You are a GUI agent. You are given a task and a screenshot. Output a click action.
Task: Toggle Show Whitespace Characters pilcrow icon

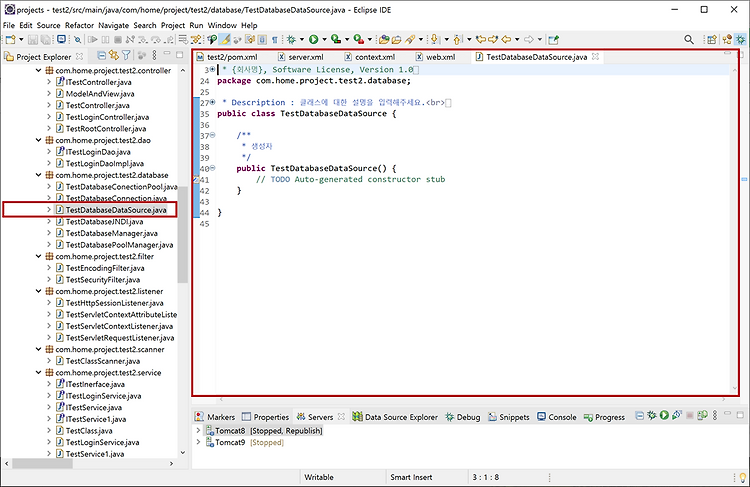tap(275, 40)
